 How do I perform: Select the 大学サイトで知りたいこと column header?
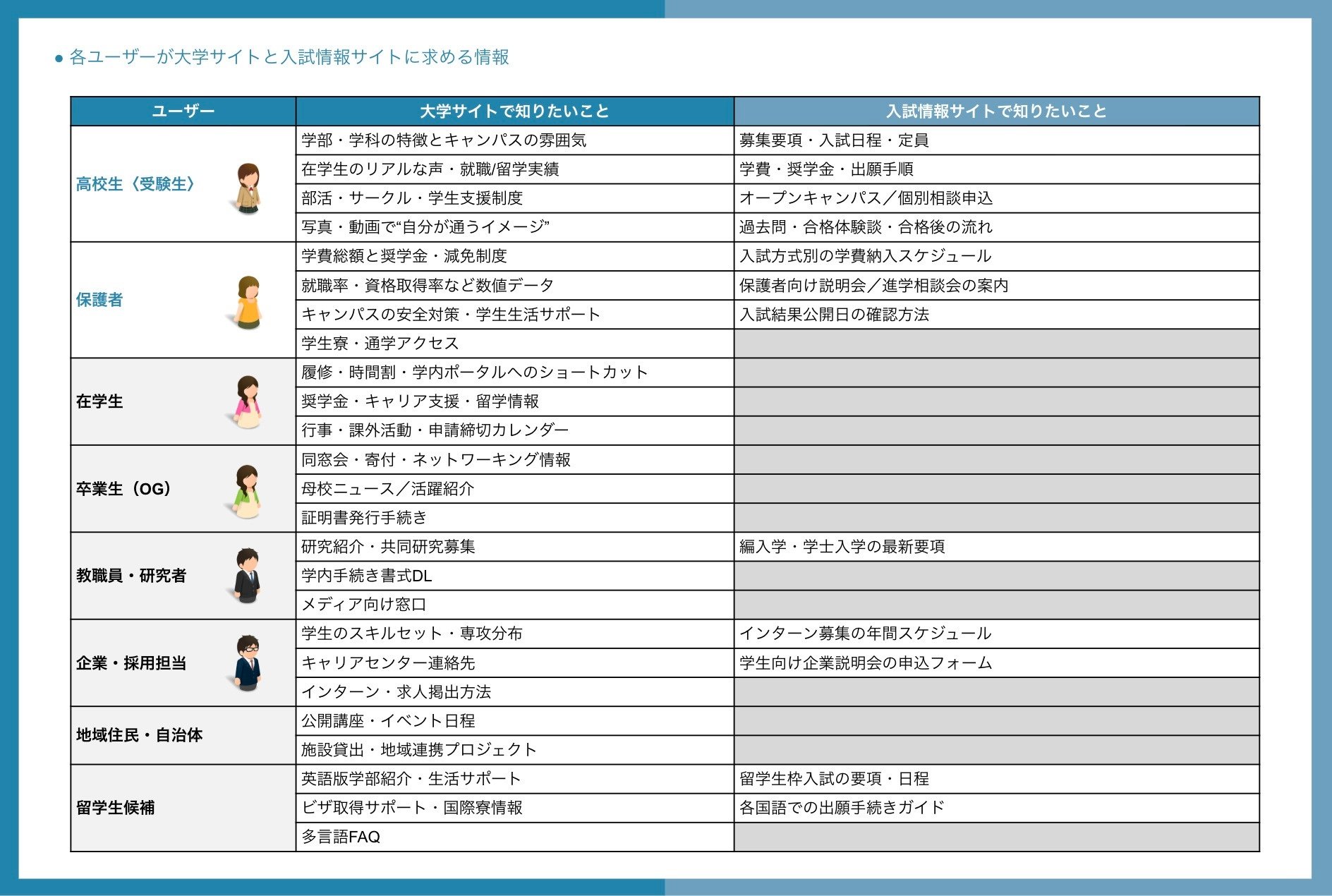(x=514, y=111)
